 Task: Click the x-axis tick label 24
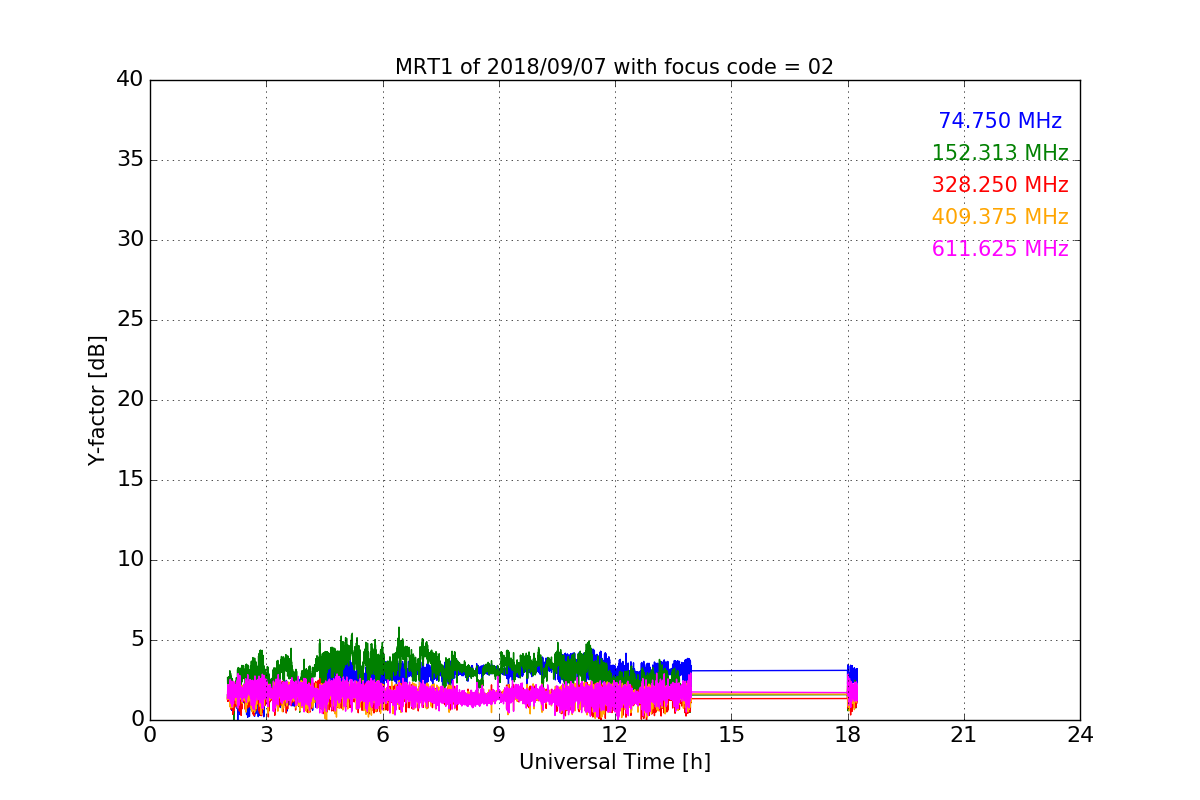click(1080, 734)
